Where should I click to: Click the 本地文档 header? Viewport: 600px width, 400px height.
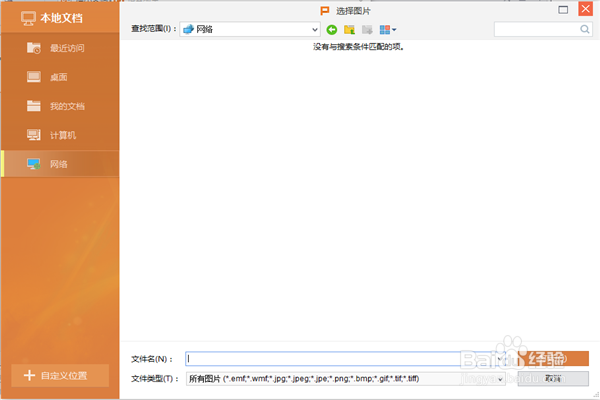pos(52,18)
